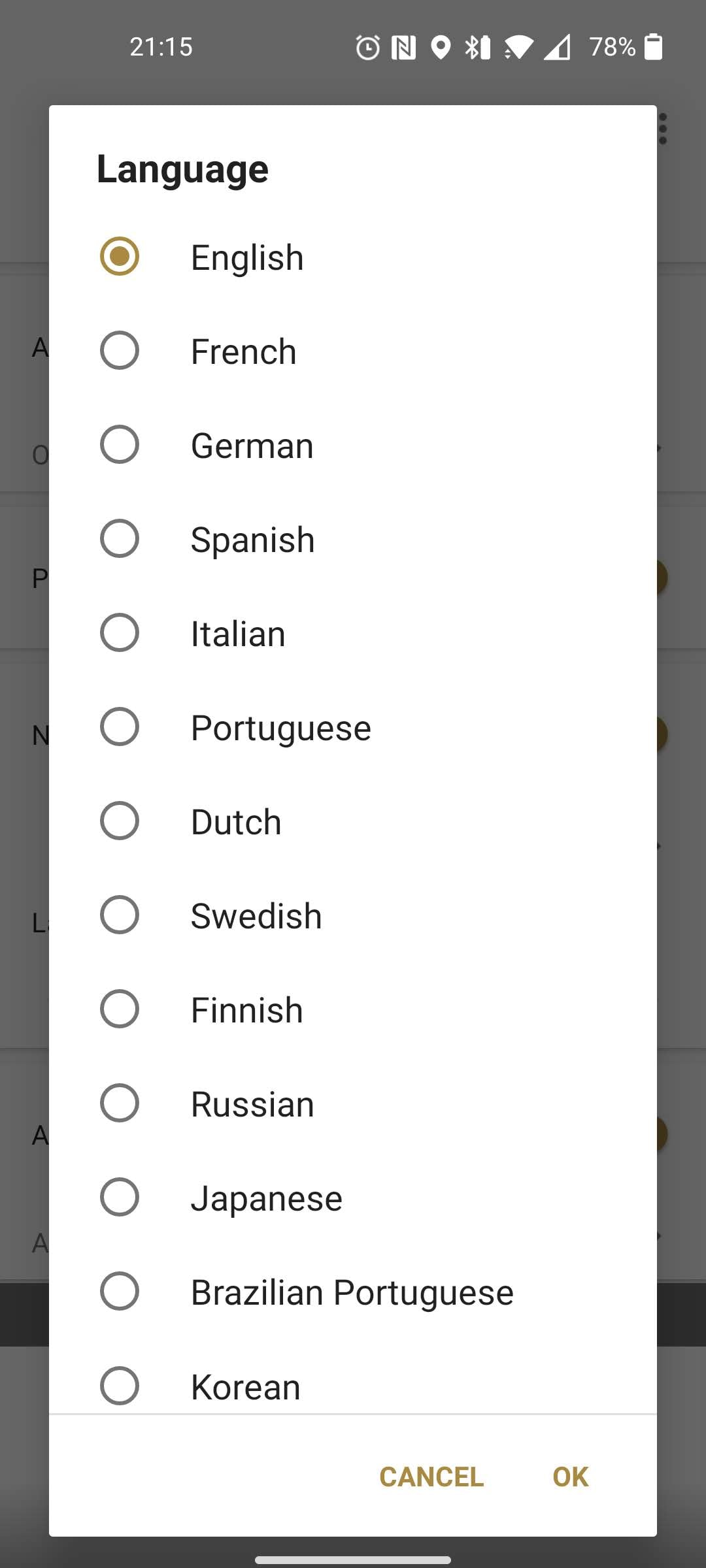This screenshot has height=1568, width=706.
Task: Tap the alarm clock status icon
Action: pyautogui.click(x=367, y=47)
